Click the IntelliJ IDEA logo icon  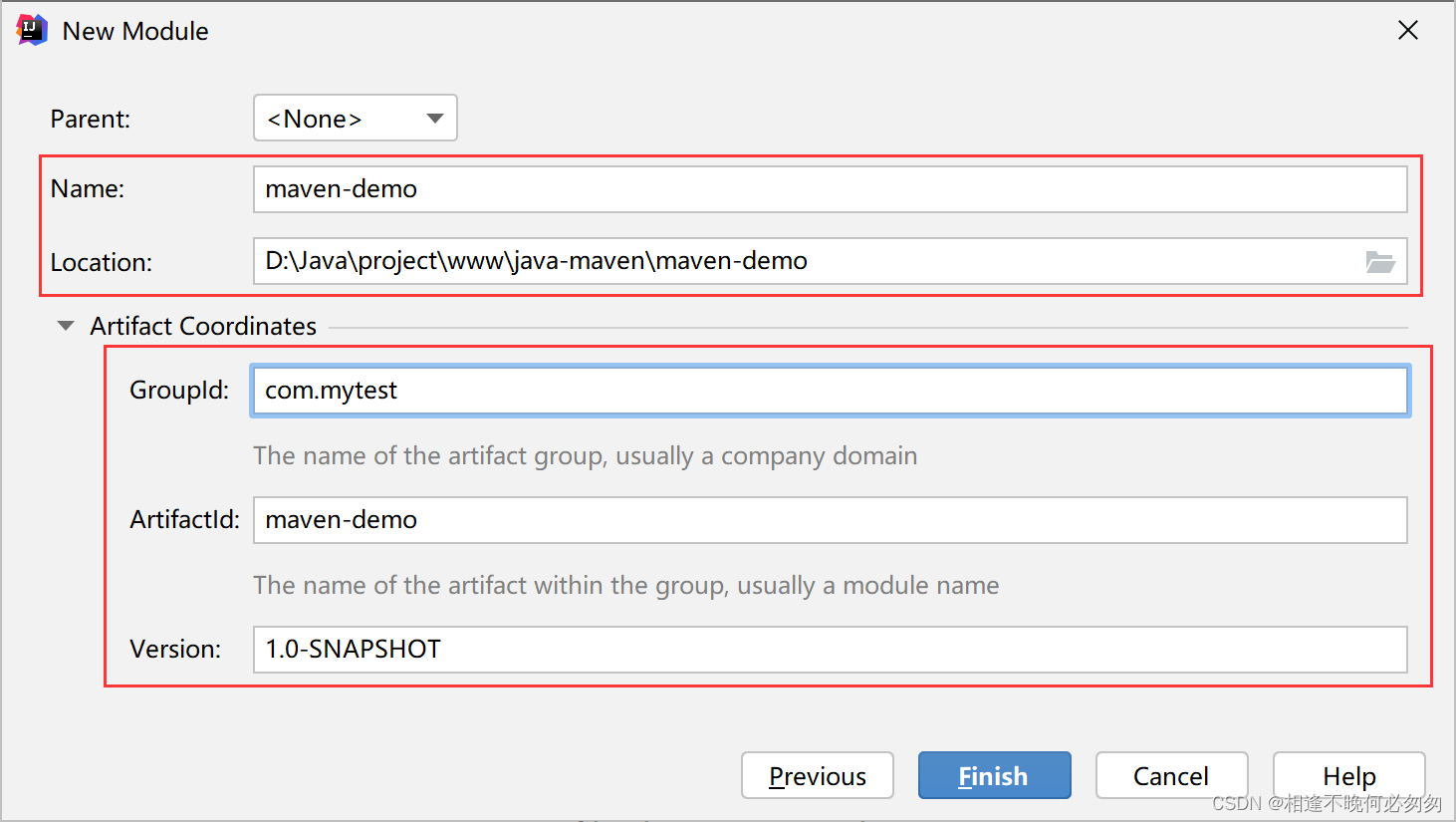[x=32, y=30]
